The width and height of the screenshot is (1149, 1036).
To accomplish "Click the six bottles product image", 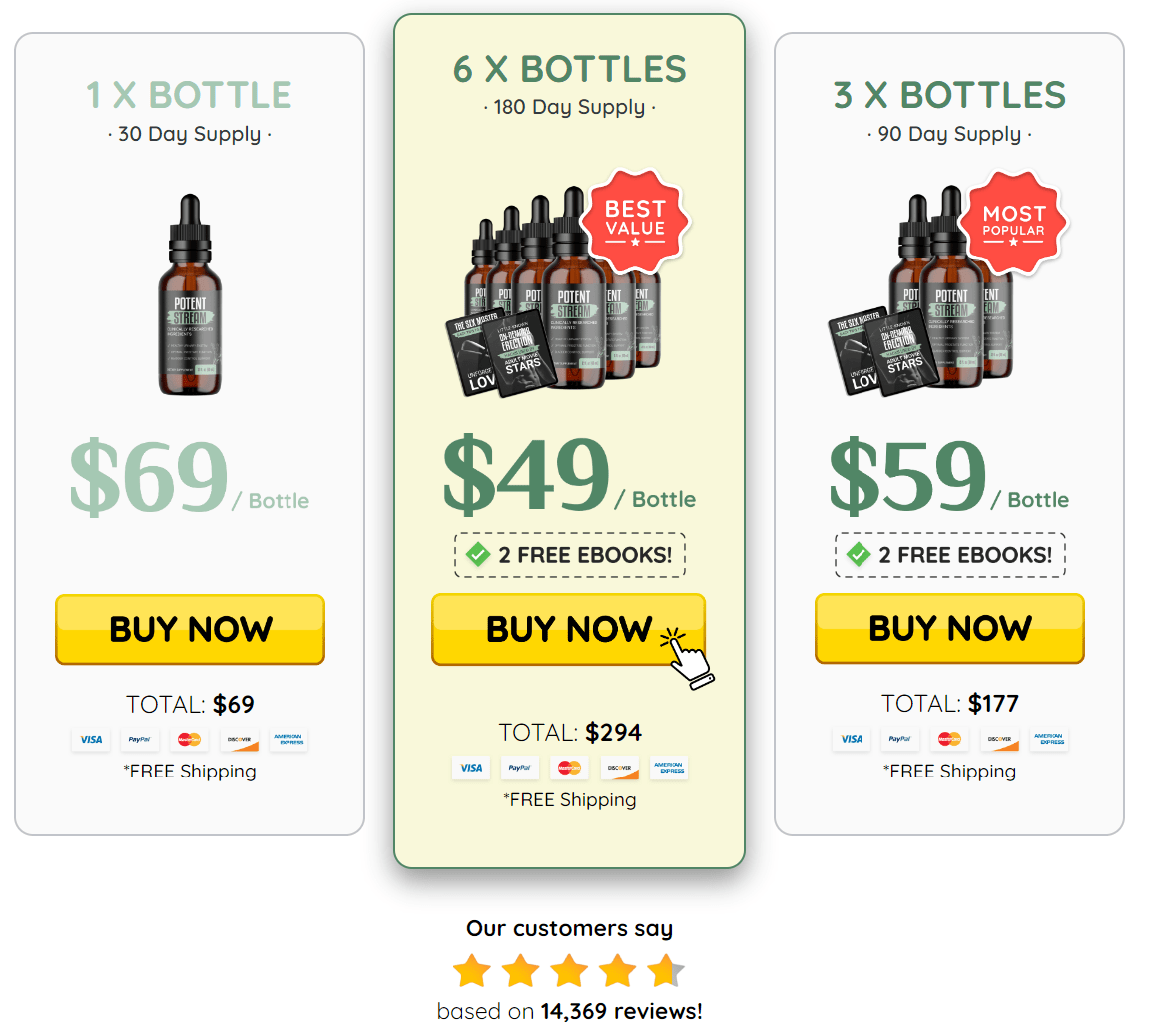I will [x=555, y=291].
